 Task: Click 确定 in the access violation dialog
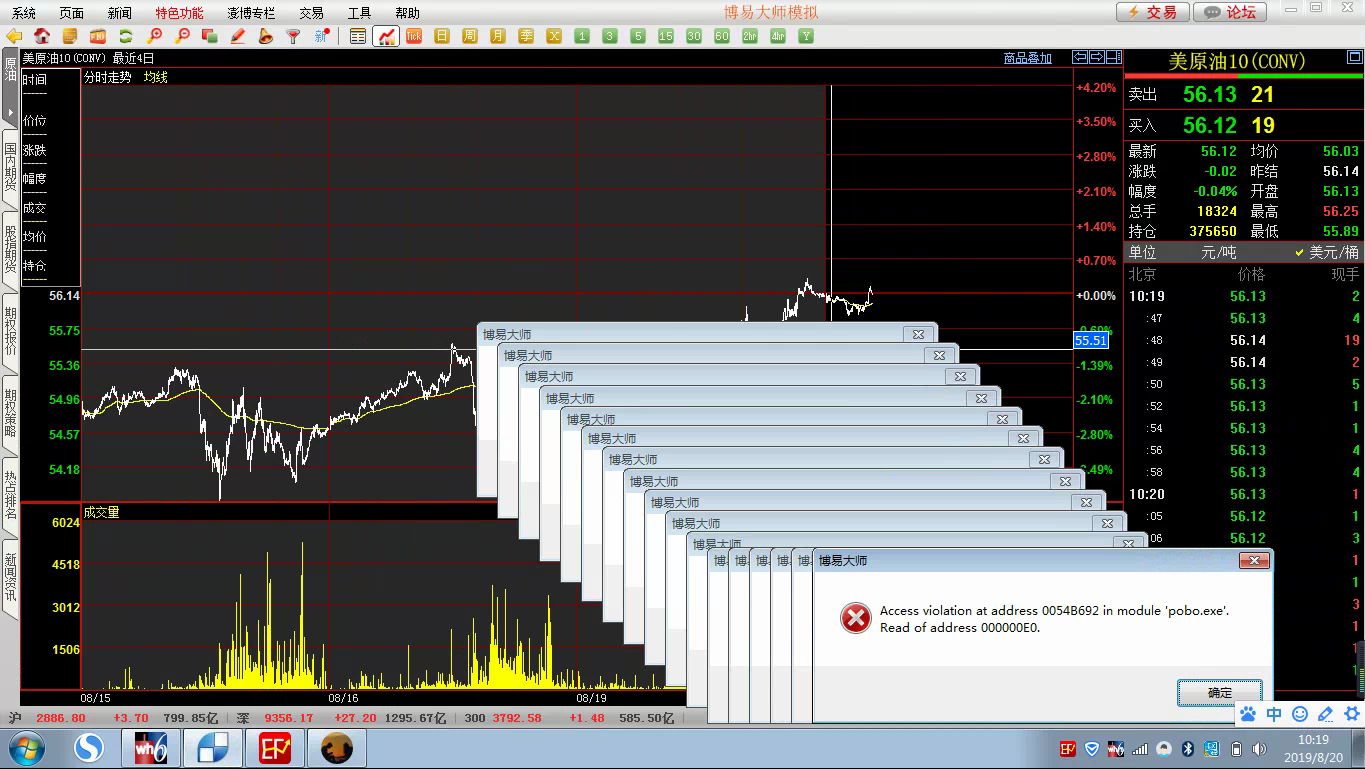coord(1219,692)
